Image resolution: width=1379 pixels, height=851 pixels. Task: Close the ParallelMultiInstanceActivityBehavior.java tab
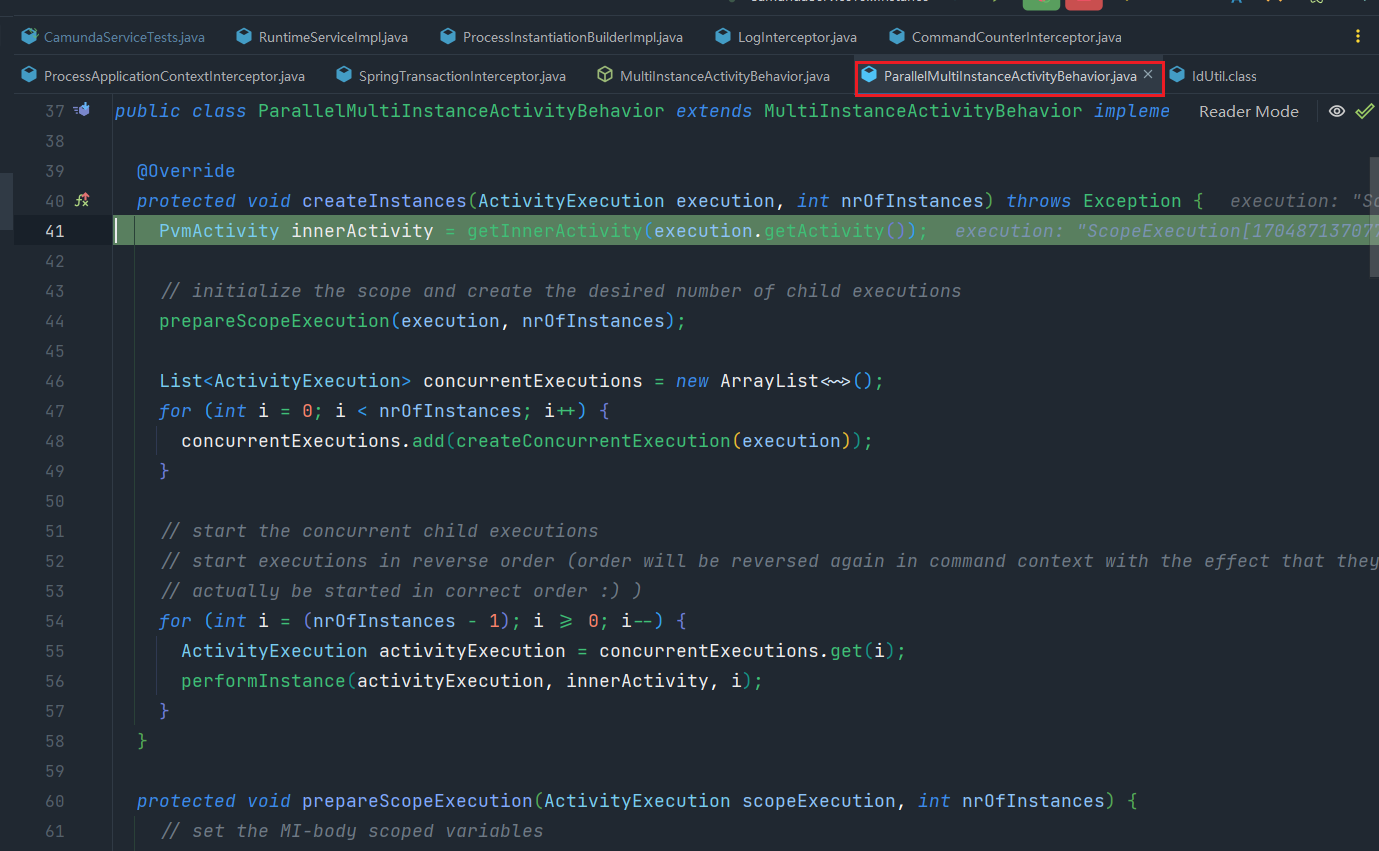1148,75
